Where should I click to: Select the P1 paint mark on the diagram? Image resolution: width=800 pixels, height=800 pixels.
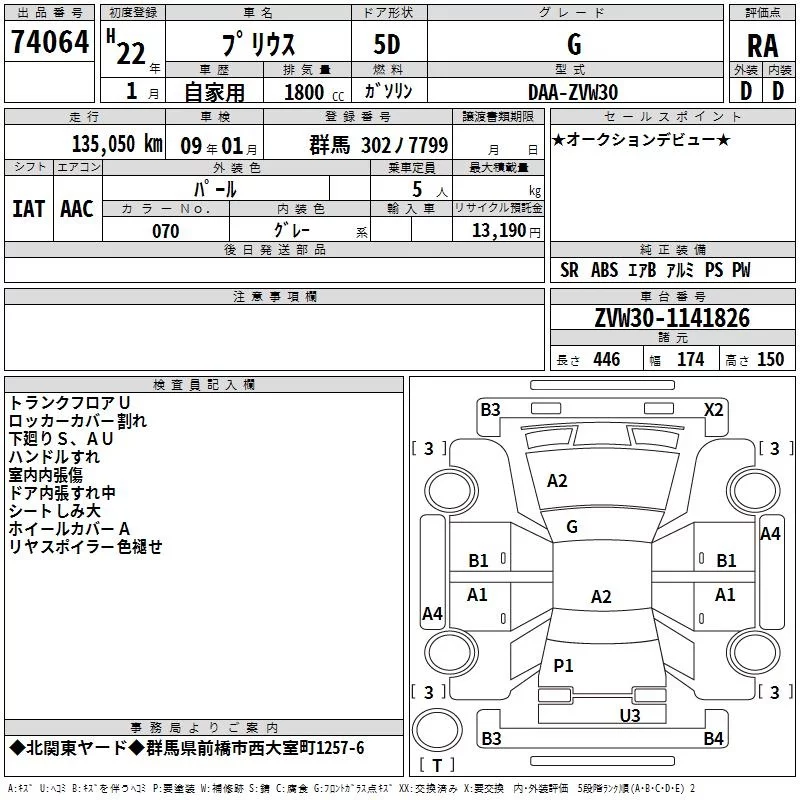[x=564, y=665]
